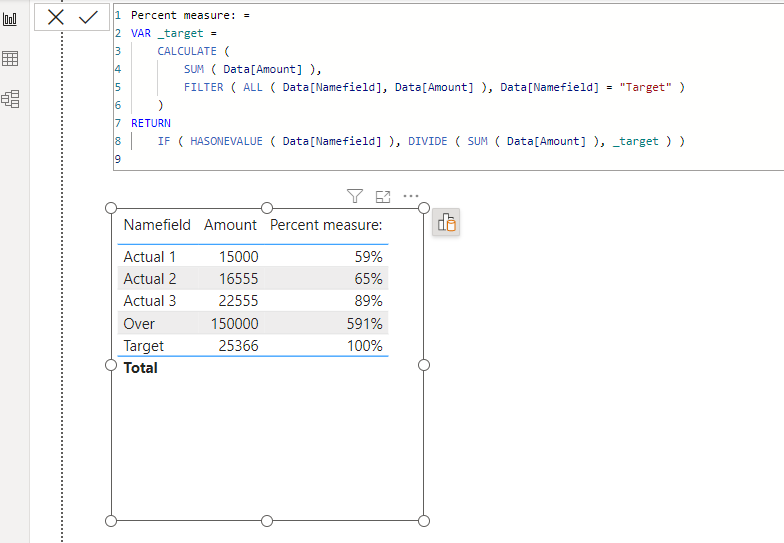Commit the formula with checkmark
Screen dimensions: 784x543
88,18
